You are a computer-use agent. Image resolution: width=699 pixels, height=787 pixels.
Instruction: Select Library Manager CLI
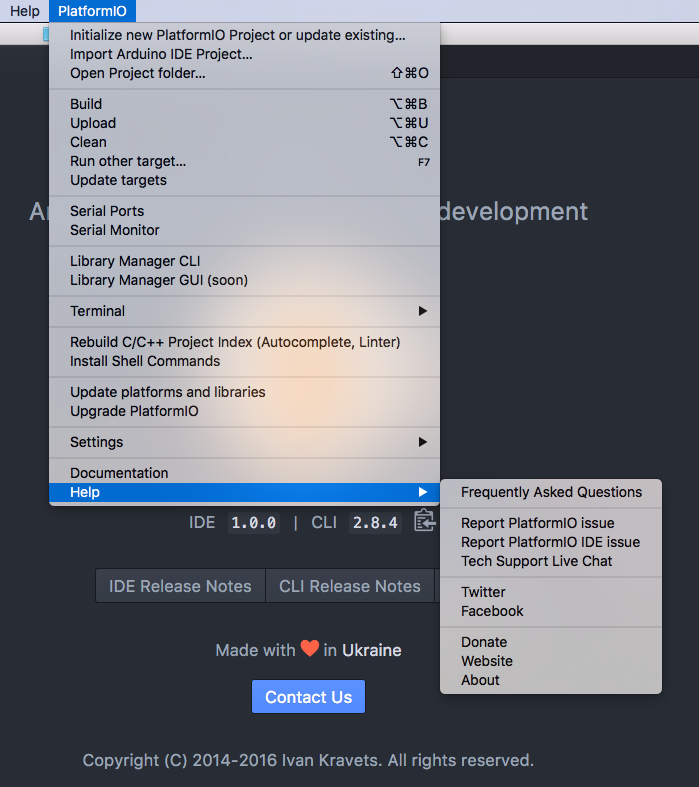(x=244, y=261)
